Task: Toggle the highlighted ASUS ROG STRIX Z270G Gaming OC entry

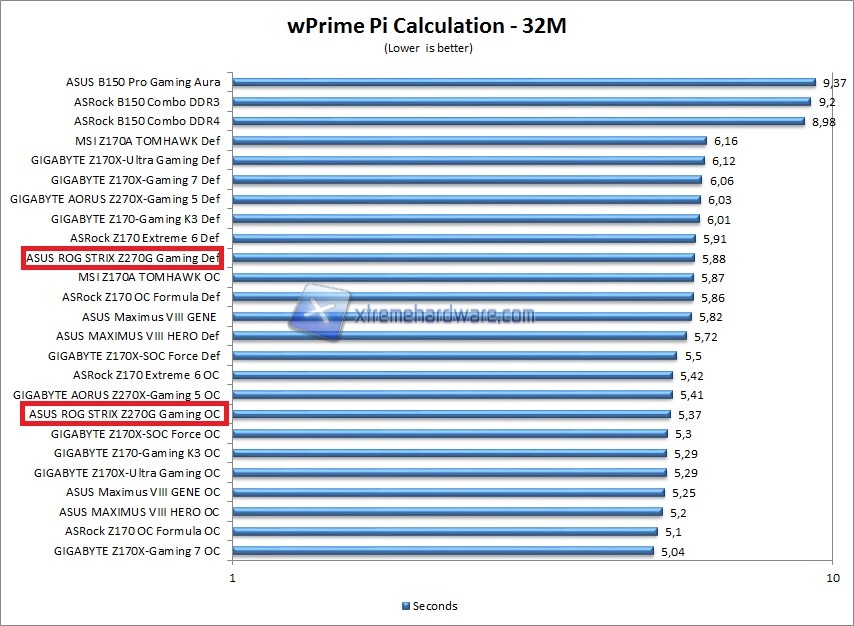Action: pos(126,413)
